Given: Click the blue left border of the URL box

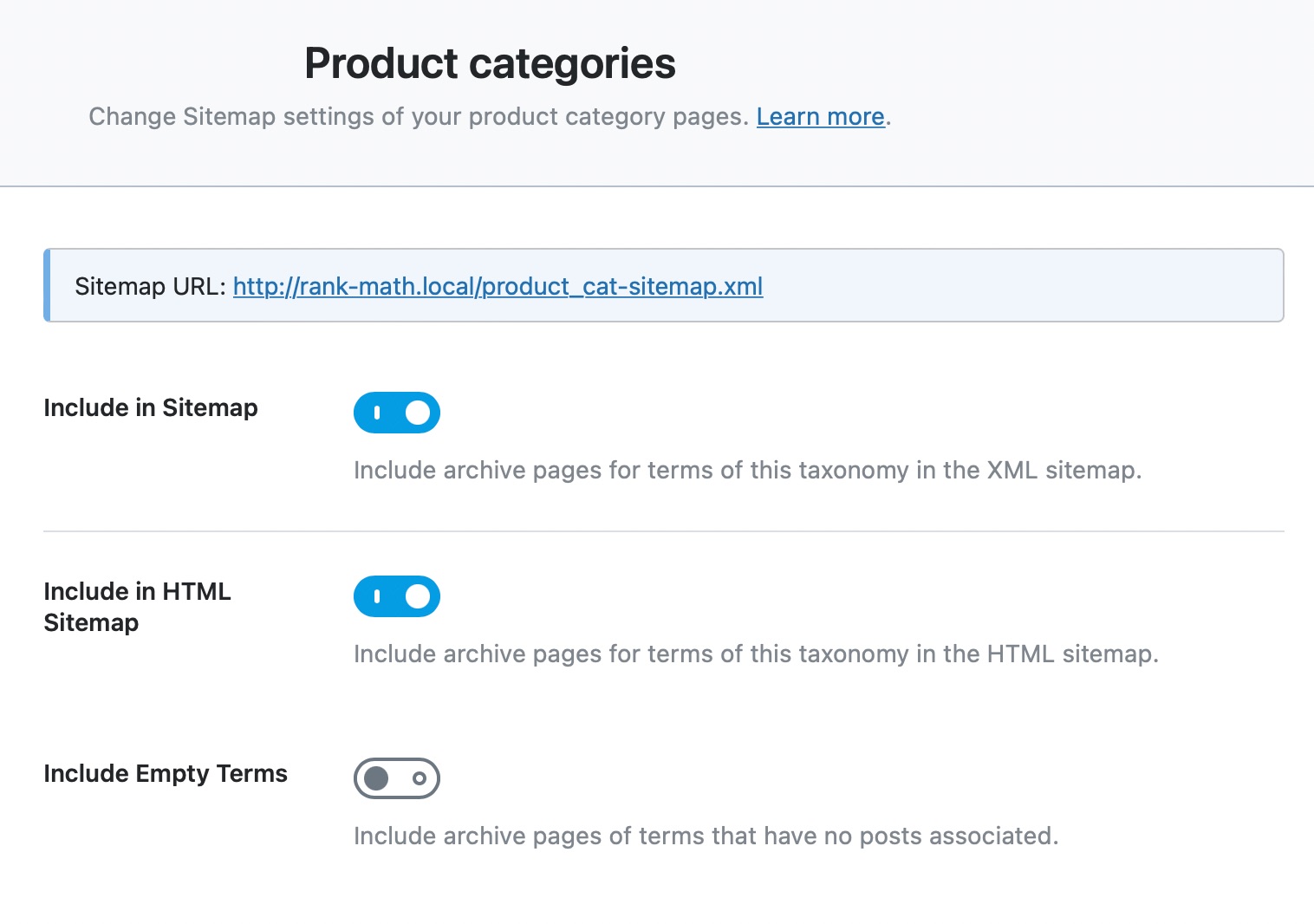Looking at the screenshot, I should (x=47, y=286).
